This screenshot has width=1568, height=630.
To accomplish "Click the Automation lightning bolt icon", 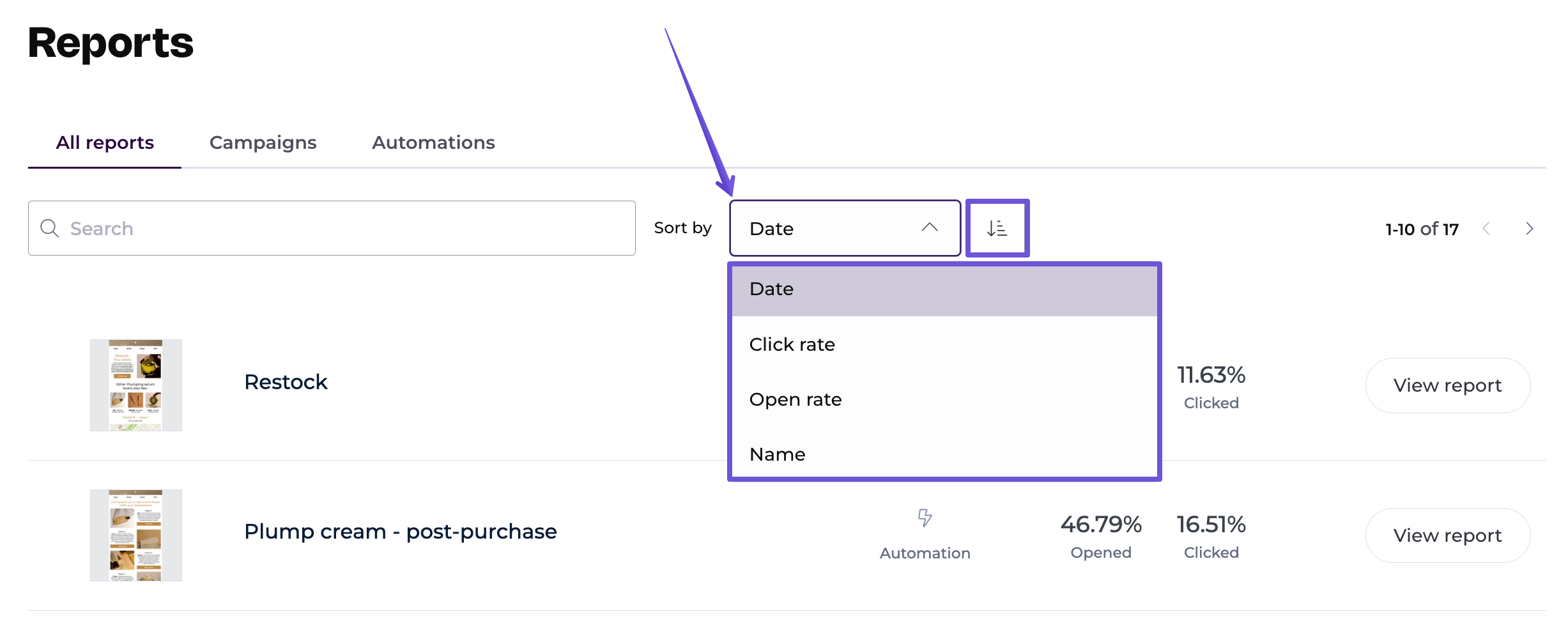I will 925,518.
